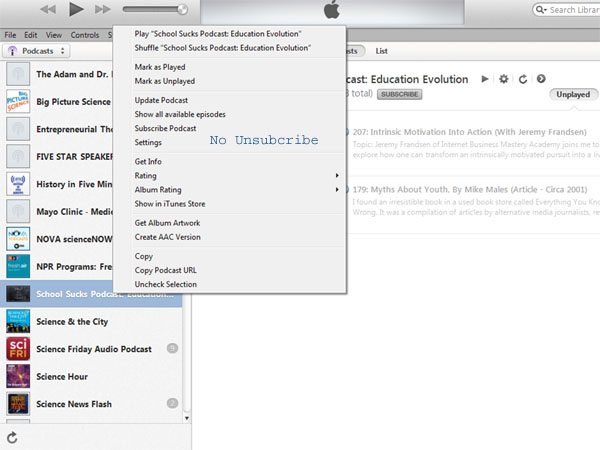Choose Get Album Artwork
The image size is (600, 450).
pyautogui.click(x=167, y=223)
